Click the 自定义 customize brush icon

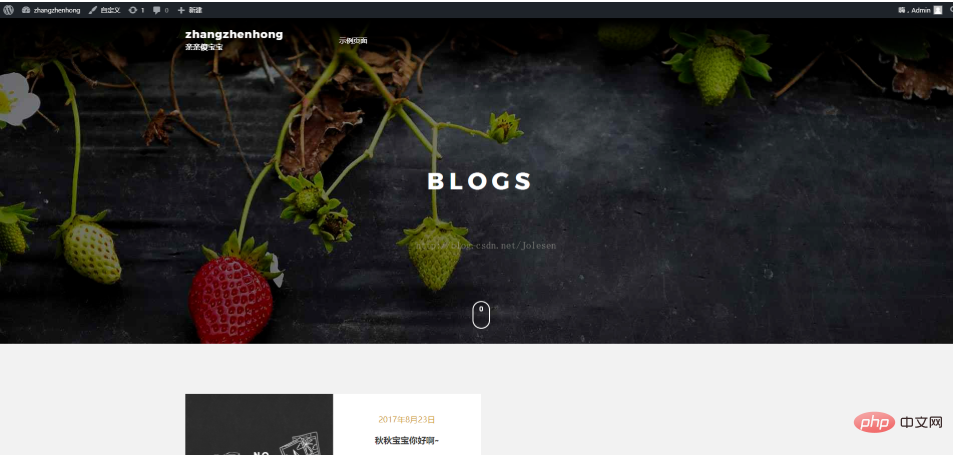[x=92, y=10]
